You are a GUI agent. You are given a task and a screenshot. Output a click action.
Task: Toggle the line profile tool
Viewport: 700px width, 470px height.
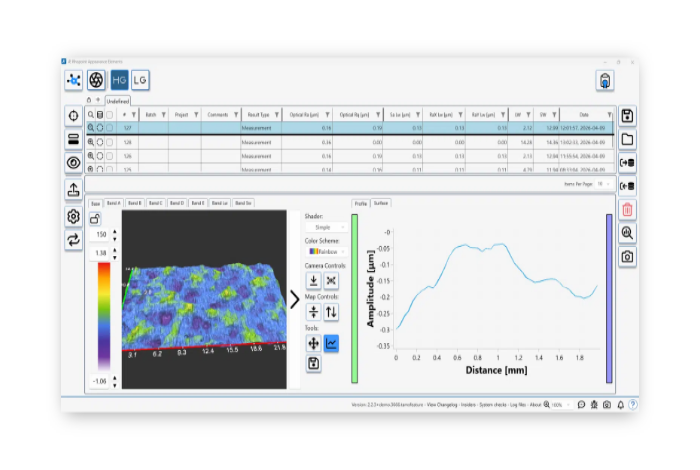(x=331, y=343)
